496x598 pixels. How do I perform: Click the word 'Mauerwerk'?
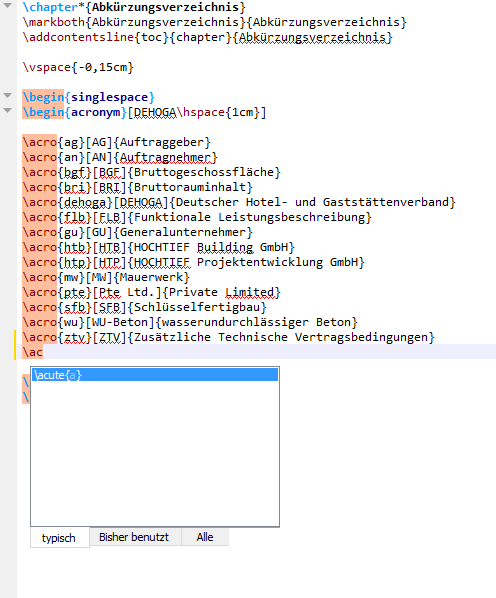pos(151,277)
